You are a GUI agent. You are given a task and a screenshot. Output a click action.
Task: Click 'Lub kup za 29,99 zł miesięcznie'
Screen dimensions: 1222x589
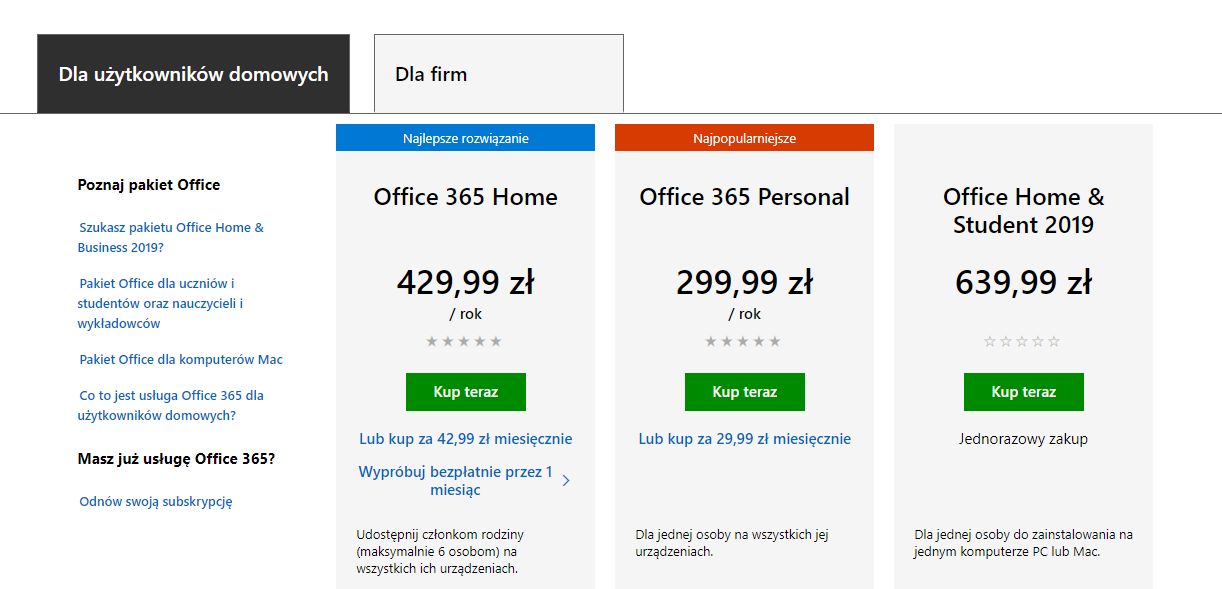(744, 438)
